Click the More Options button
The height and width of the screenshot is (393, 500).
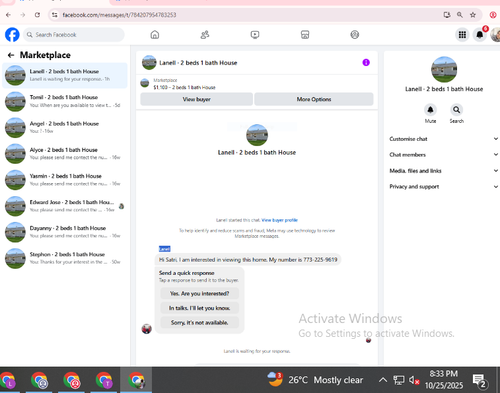click(314, 99)
